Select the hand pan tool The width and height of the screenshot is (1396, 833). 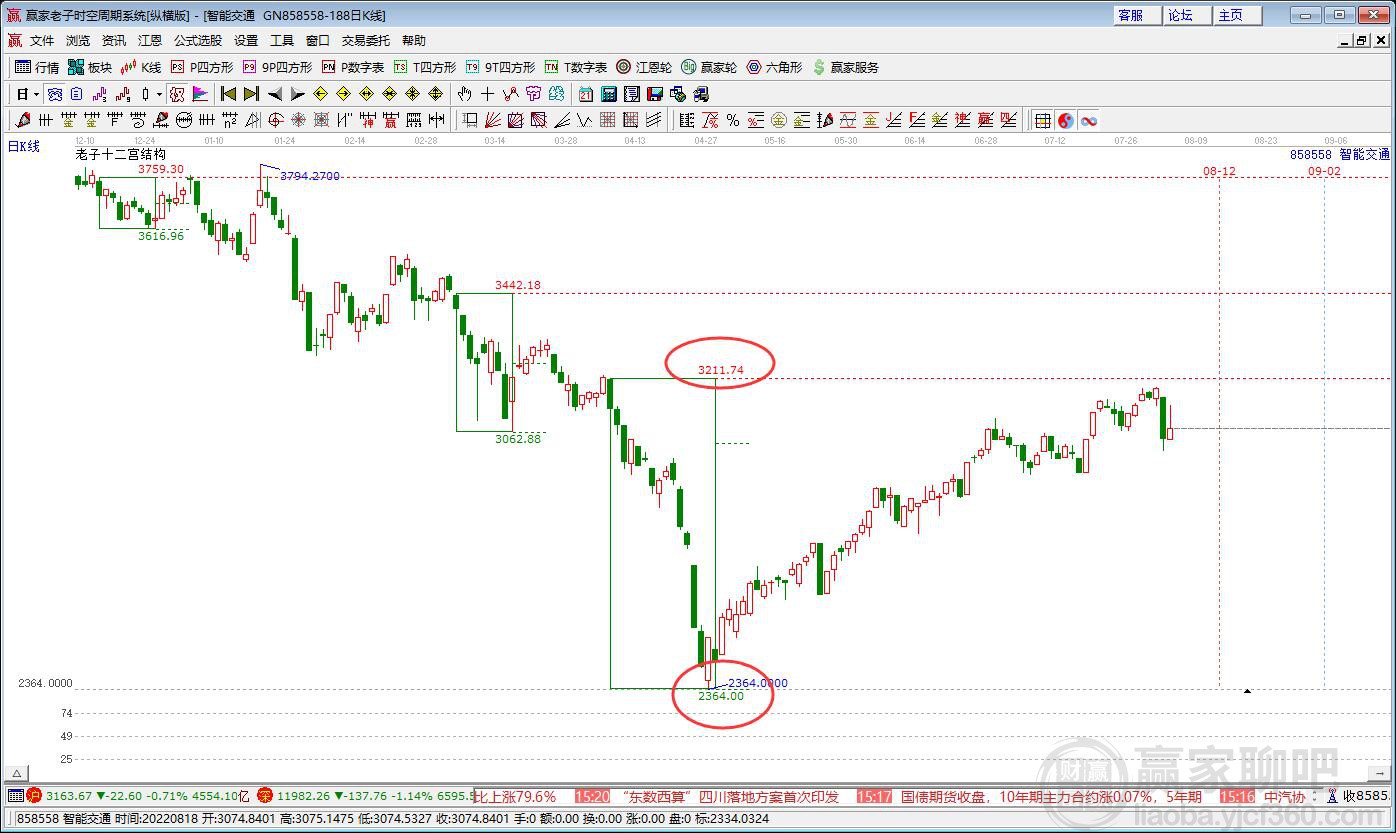(465, 94)
